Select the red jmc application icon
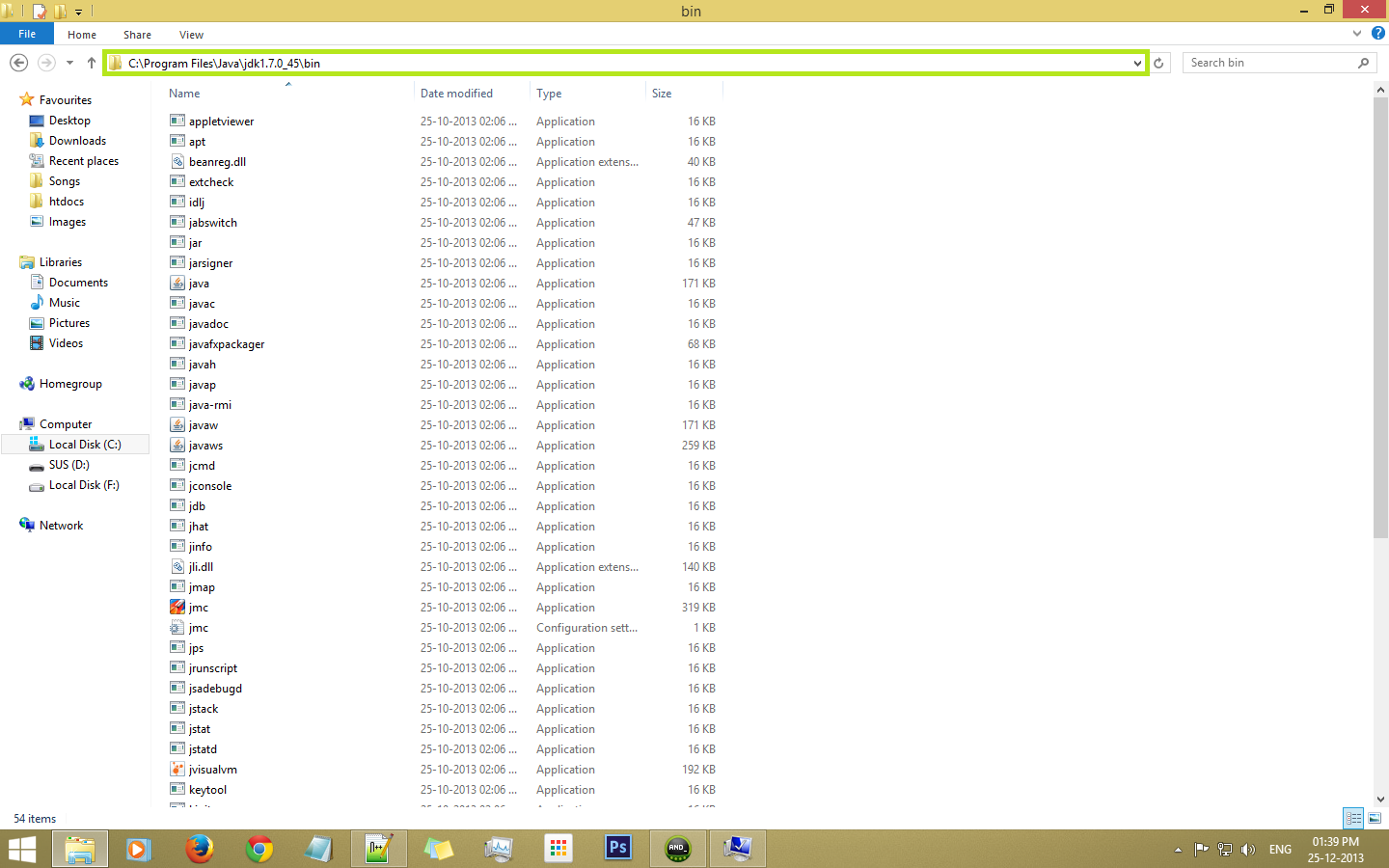1389x868 pixels. (177, 608)
